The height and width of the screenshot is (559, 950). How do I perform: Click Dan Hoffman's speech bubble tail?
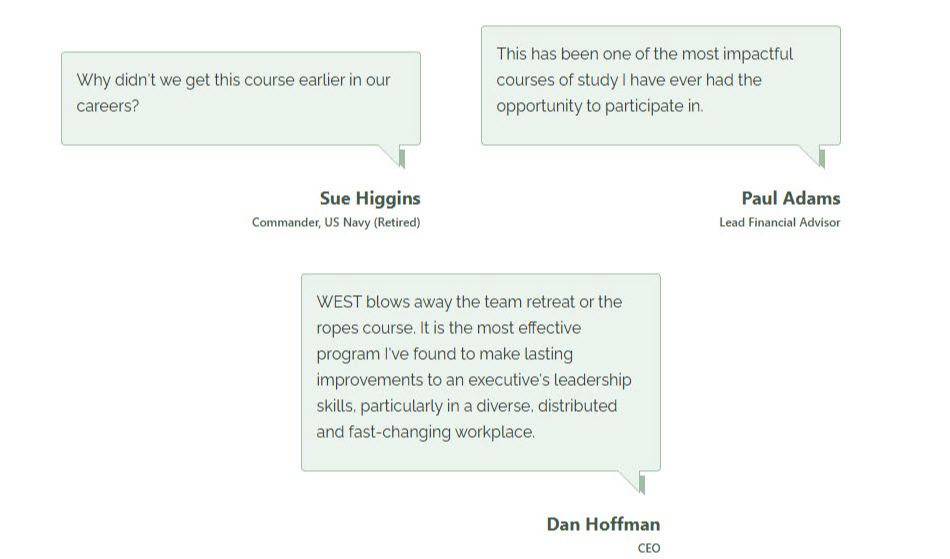point(632,483)
